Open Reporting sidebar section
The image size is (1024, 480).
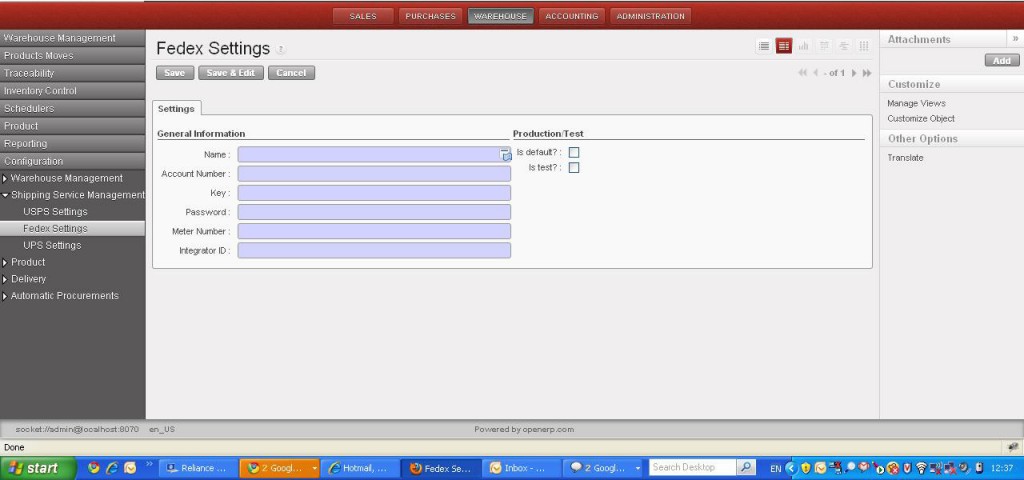click(72, 144)
